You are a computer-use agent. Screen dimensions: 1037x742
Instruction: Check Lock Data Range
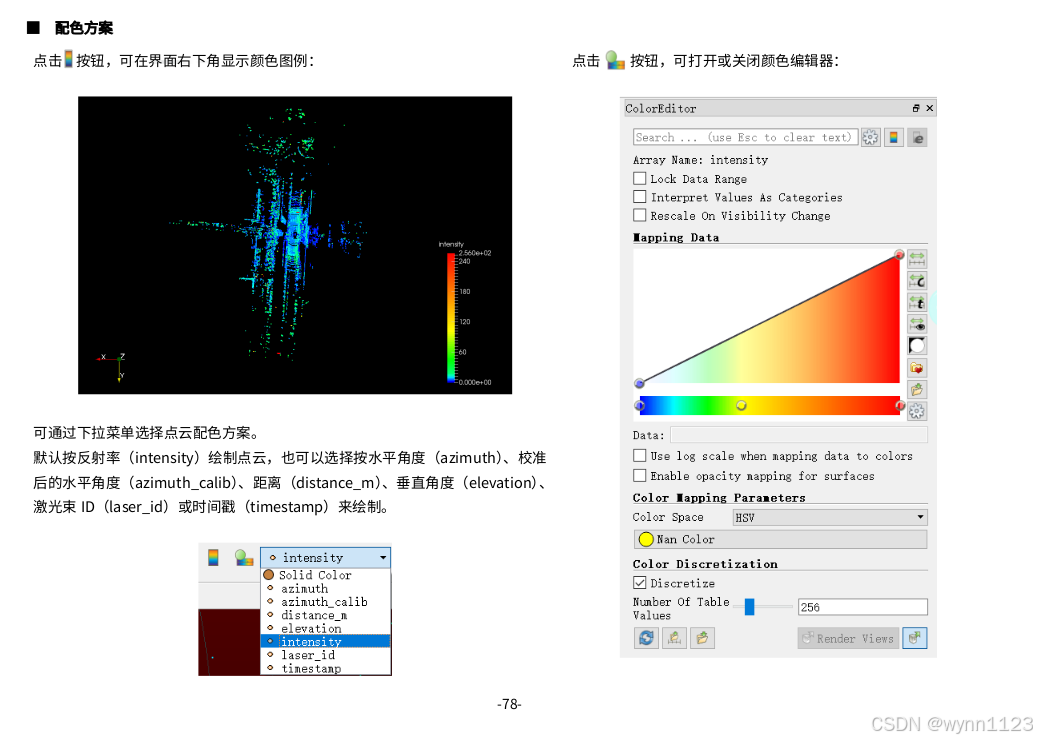coord(640,179)
